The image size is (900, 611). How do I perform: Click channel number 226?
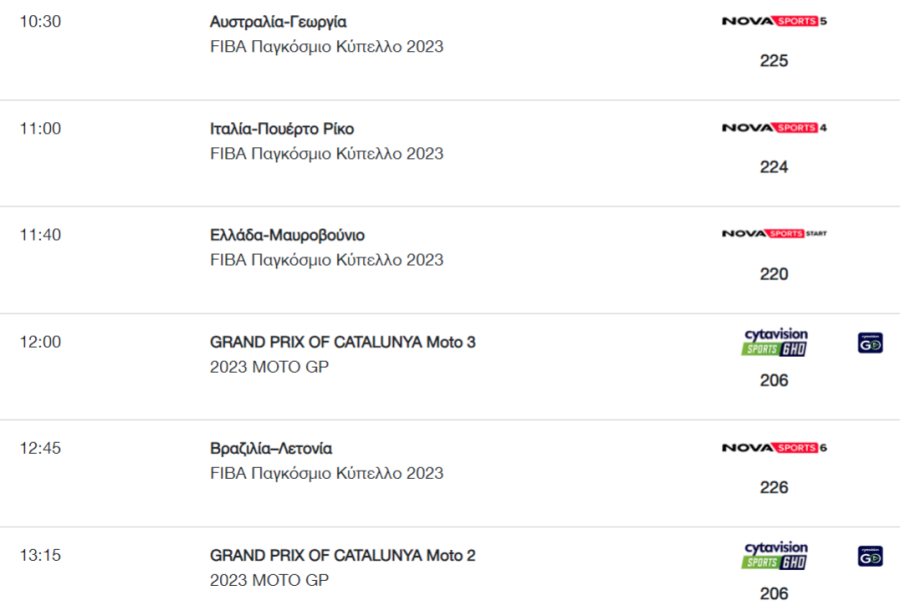coord(774,488)
